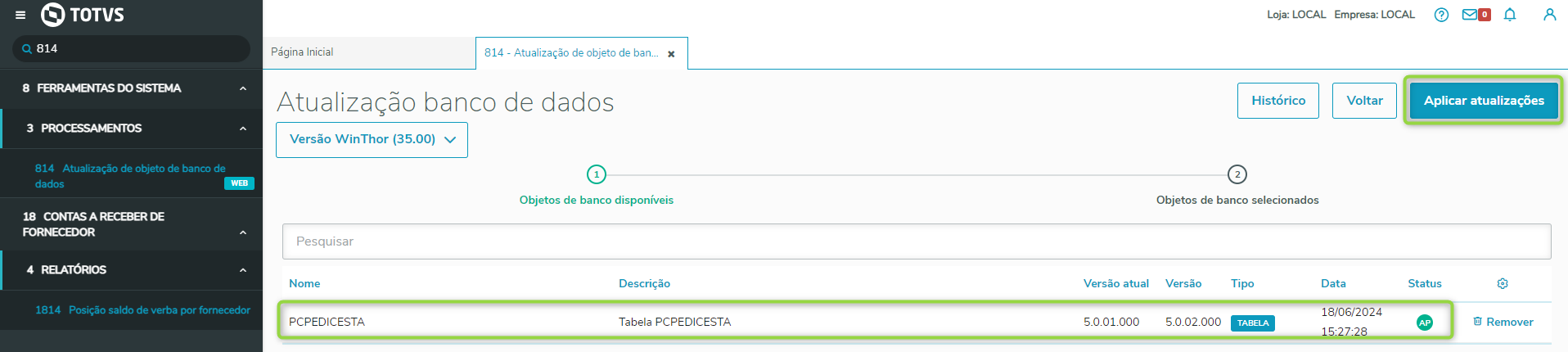Image resolution: width=1568 pixels, height=352 pixels.
Task: Open the notifications bell icon
Action: point(1510,15)
